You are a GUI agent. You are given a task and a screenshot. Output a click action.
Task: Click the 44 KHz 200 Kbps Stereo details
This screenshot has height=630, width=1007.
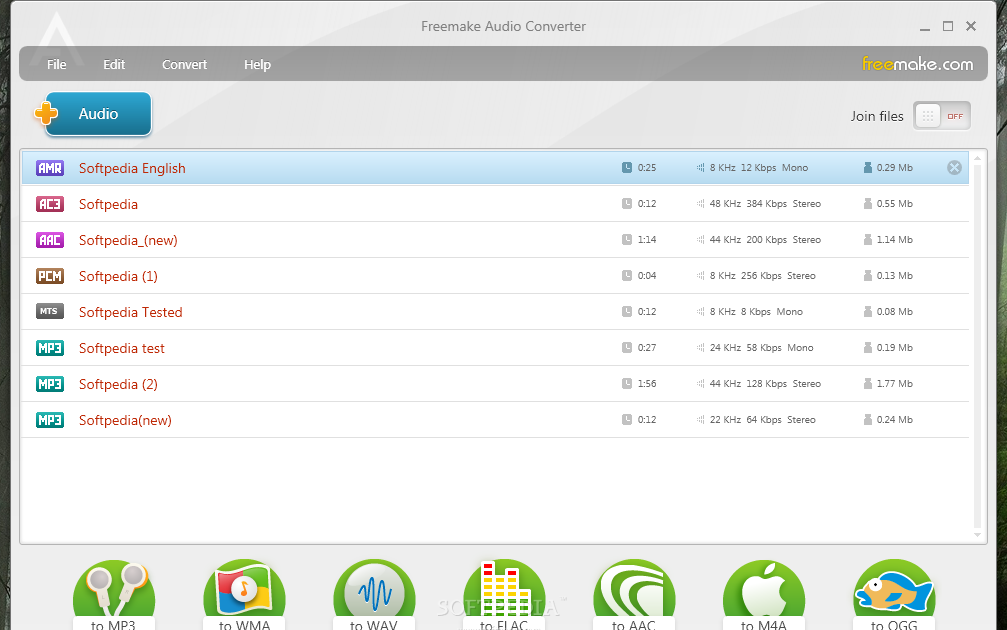coord(765,240)
